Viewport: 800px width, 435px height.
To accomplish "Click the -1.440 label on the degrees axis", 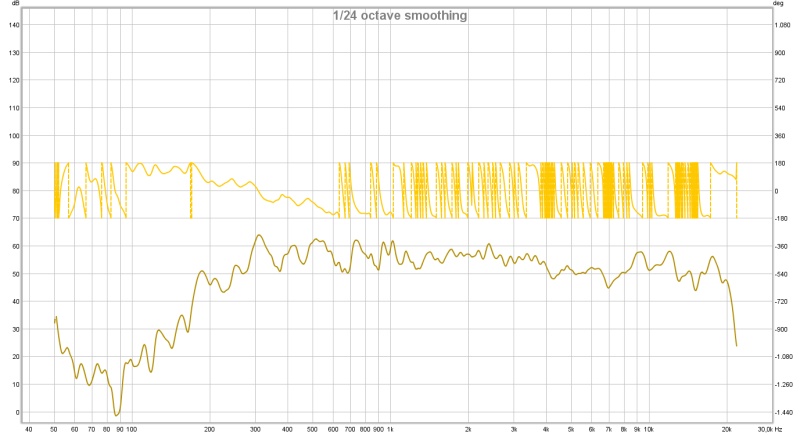I will [x=783, y=412].
